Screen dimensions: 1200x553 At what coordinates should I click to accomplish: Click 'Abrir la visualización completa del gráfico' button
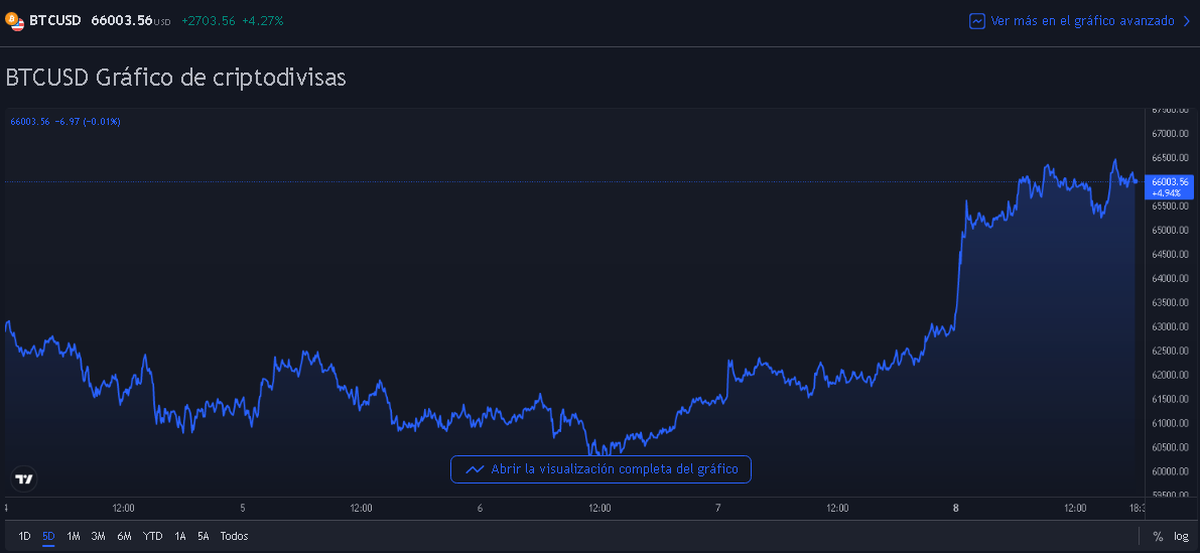(x=600, y=469)
